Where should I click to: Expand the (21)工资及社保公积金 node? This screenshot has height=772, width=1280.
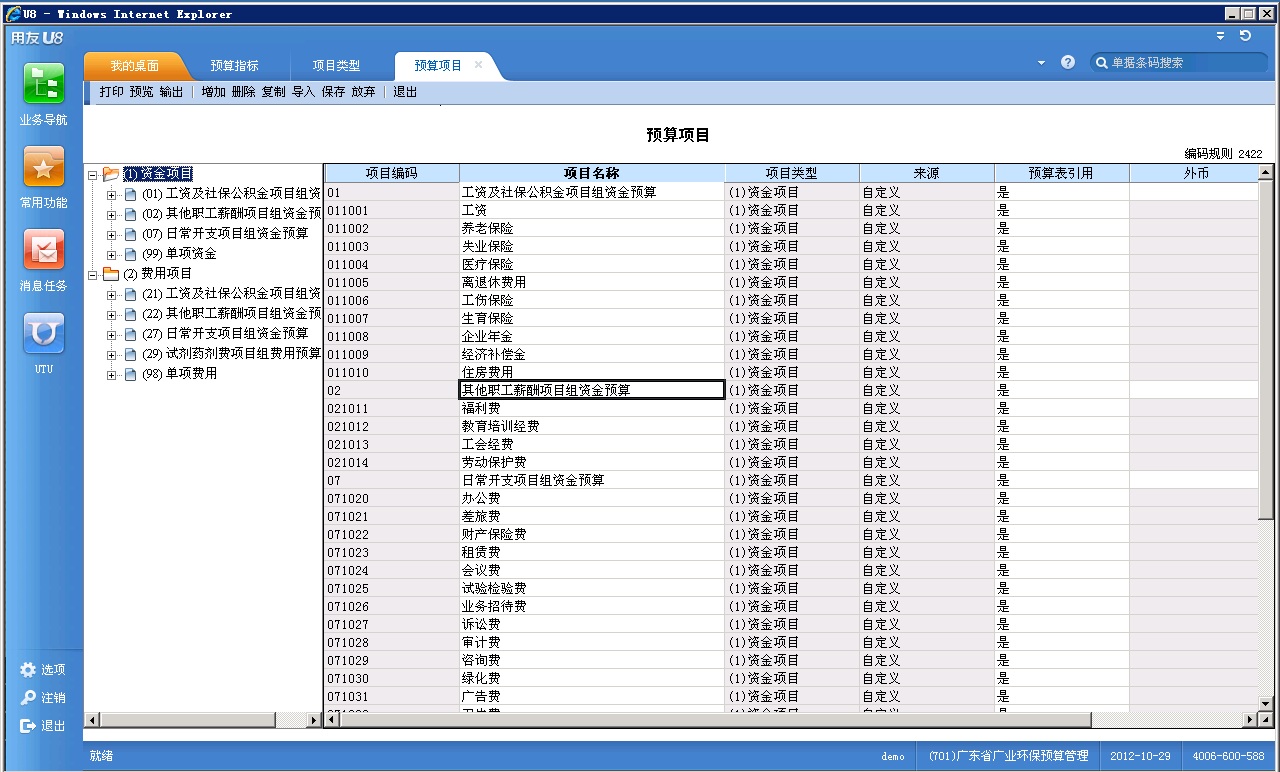[112, 295]
